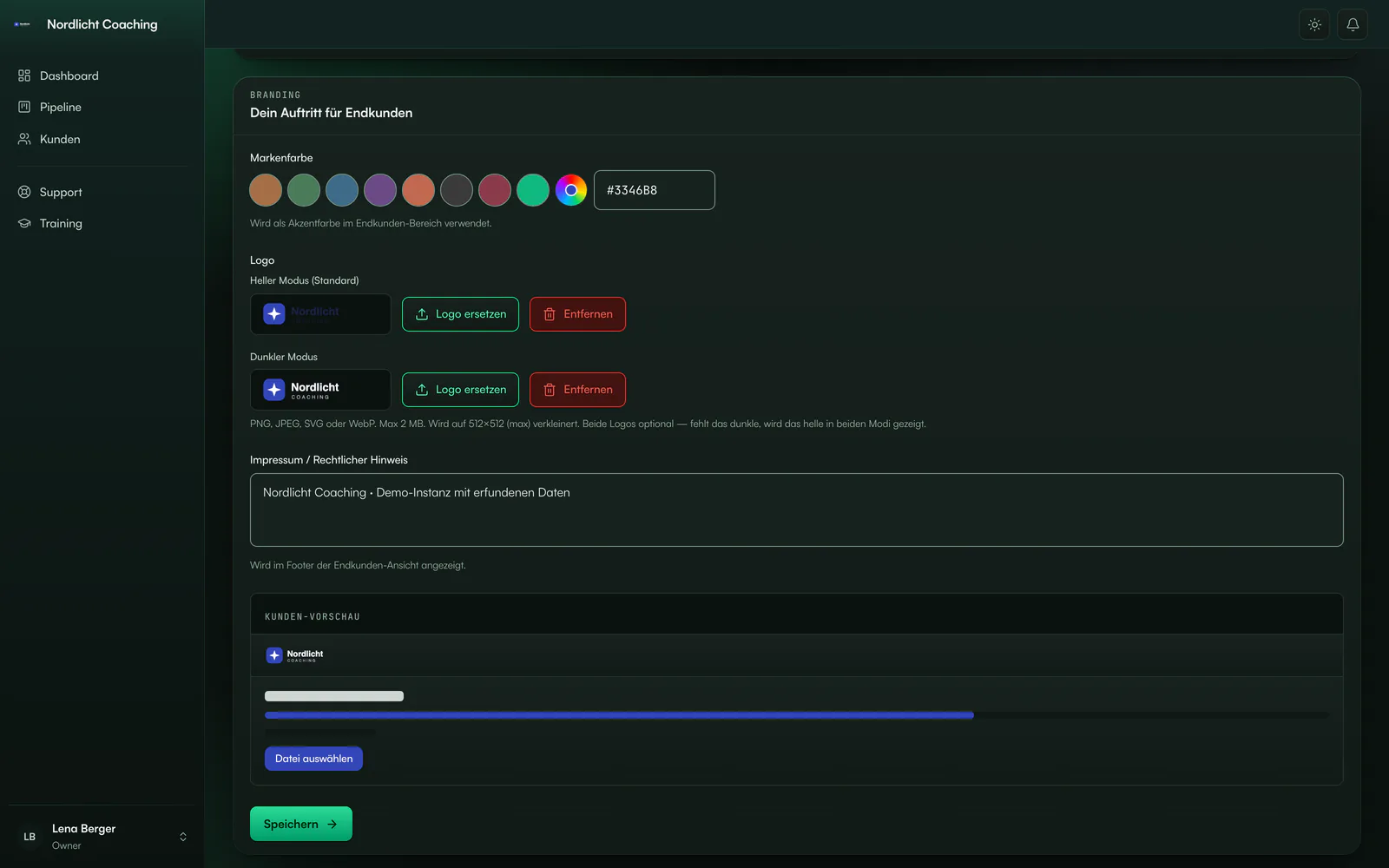Open Support page

(x=102, y=192)
